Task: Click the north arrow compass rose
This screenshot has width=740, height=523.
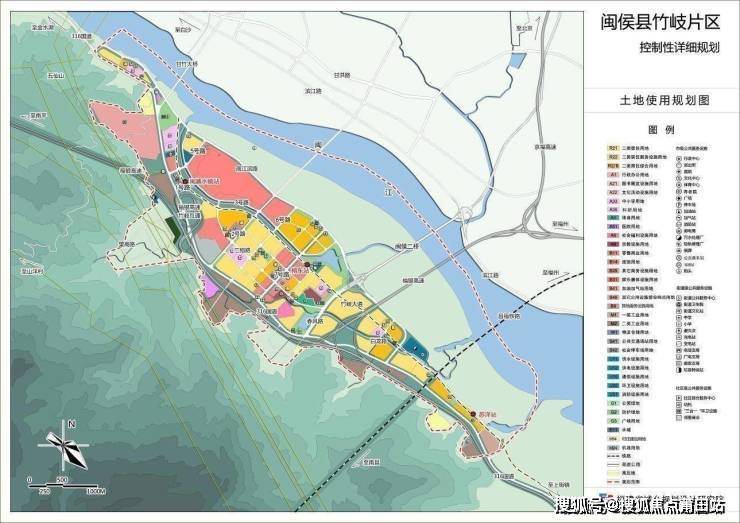Action: coord(65,443)
